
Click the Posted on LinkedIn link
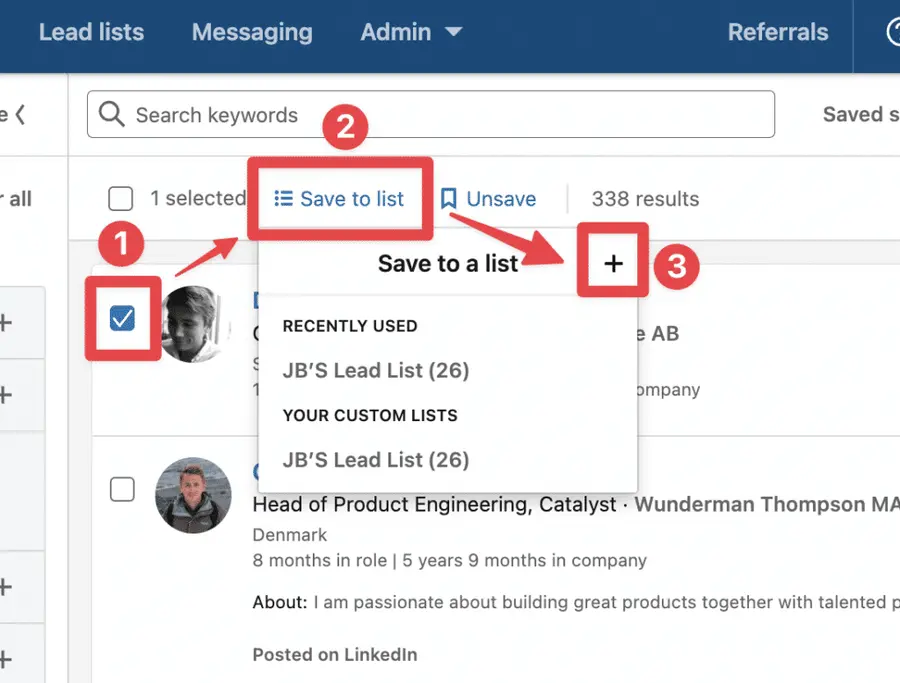pos(334,654)
